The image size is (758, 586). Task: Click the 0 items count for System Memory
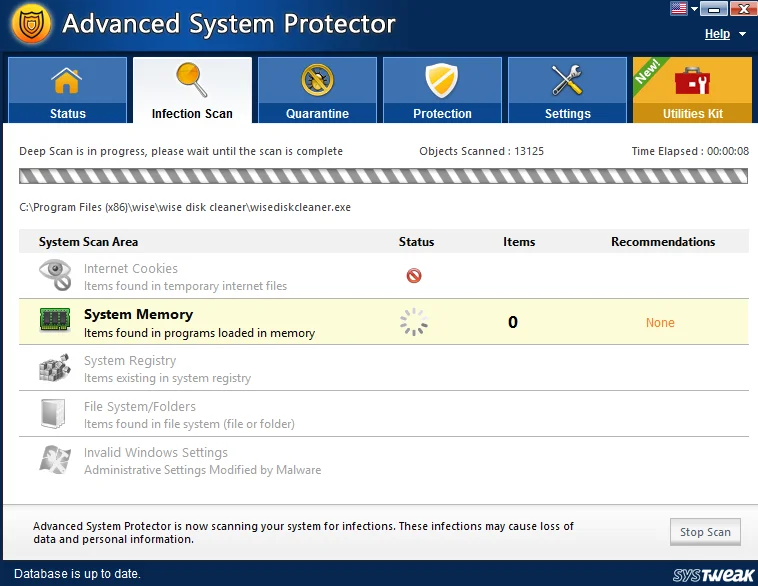click(513, 322)
